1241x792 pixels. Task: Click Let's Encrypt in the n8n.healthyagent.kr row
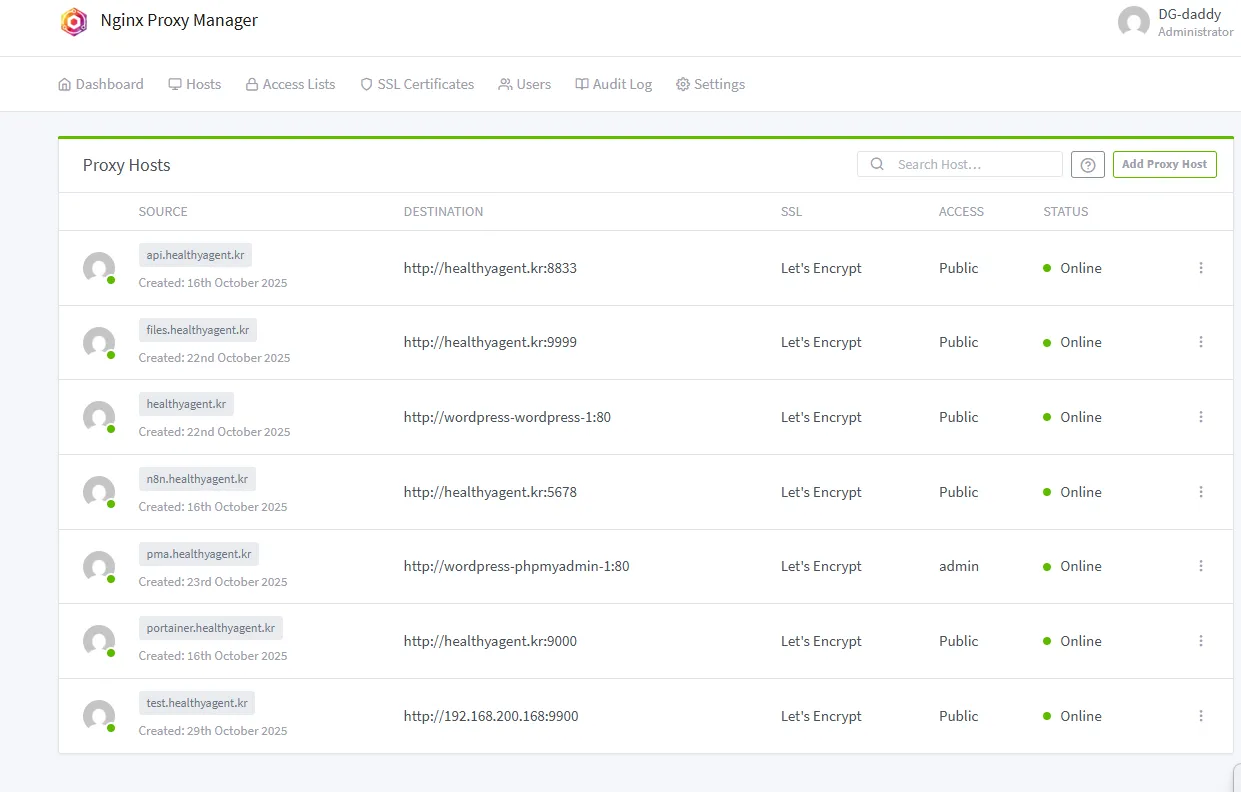click(x=821, y=492)
